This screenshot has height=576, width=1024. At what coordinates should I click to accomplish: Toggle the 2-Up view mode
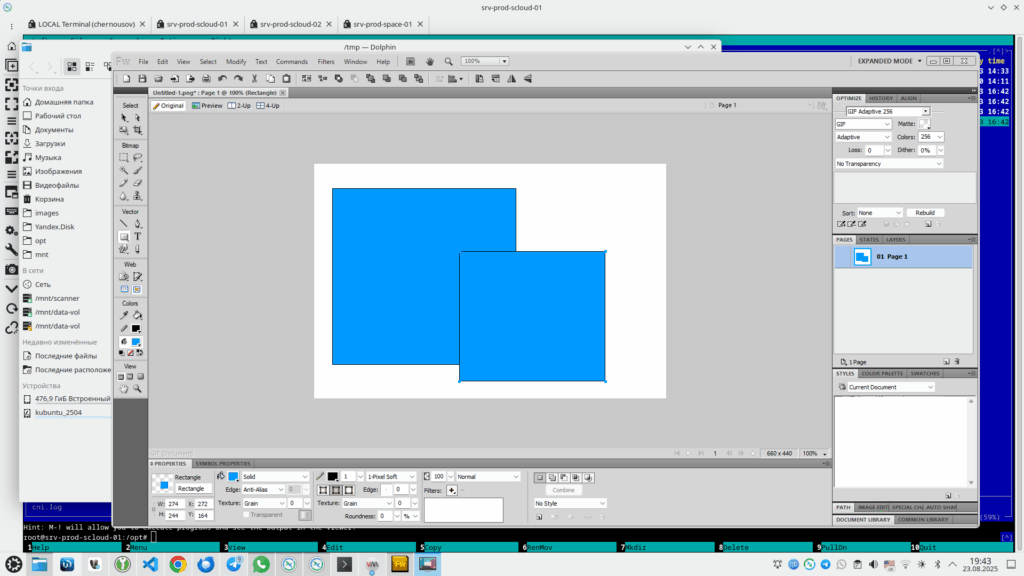coord(240,105)
